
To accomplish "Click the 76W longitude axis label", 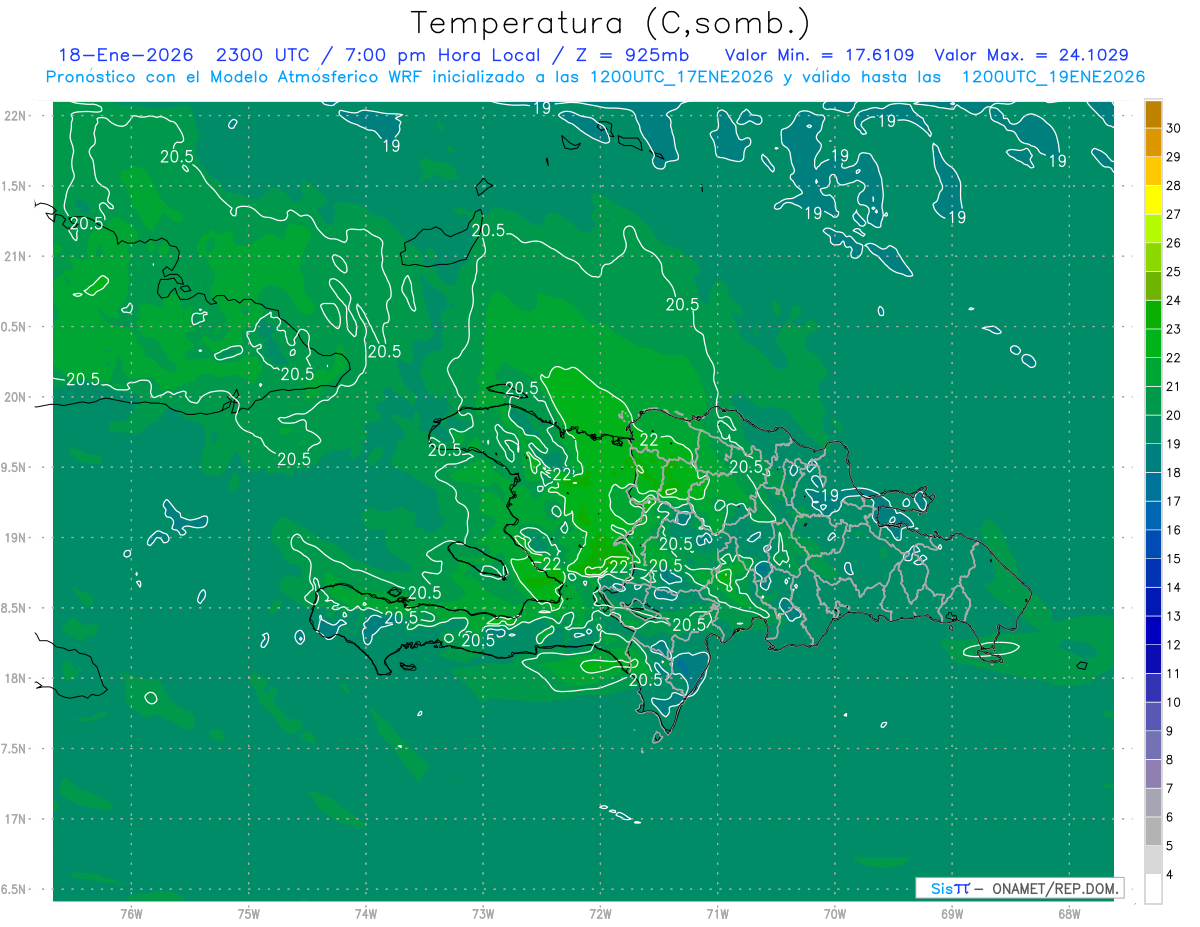I will 131,914.
